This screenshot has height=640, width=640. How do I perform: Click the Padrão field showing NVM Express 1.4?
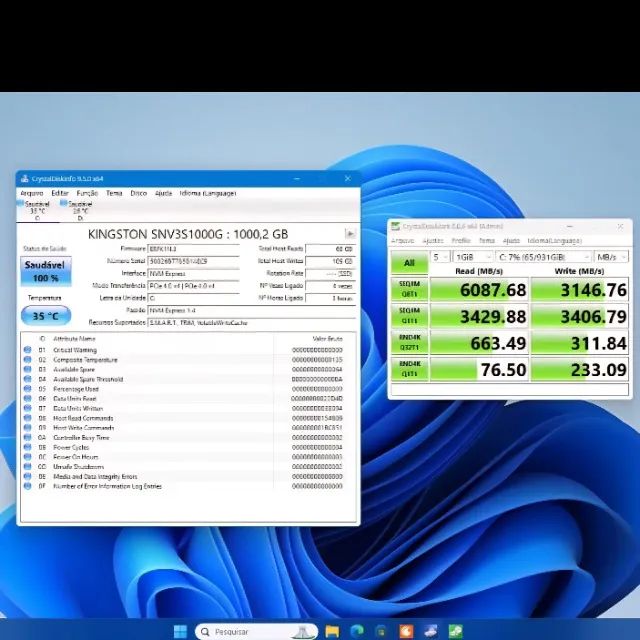[251, 310]
